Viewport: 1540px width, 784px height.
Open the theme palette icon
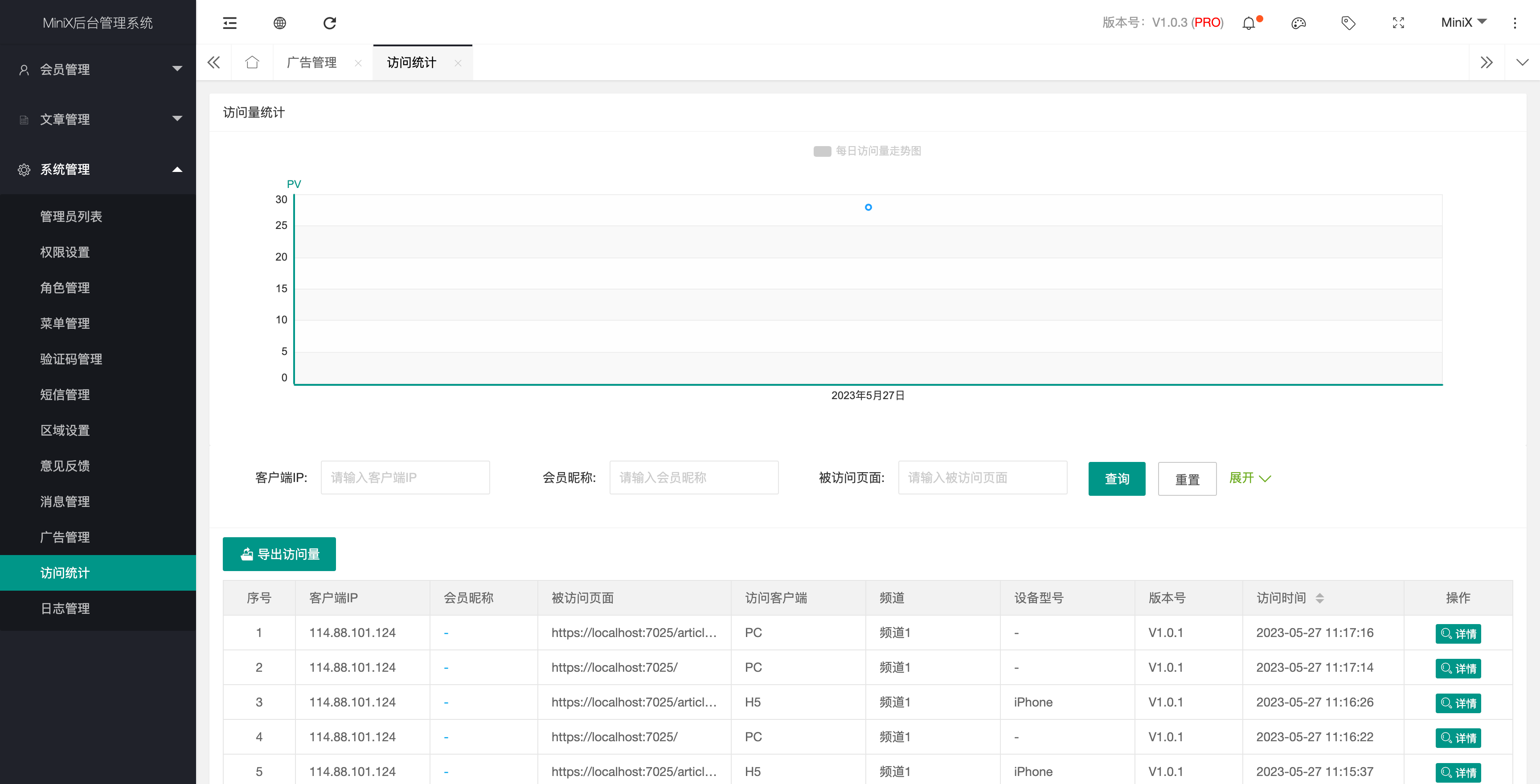point(1298,23)
